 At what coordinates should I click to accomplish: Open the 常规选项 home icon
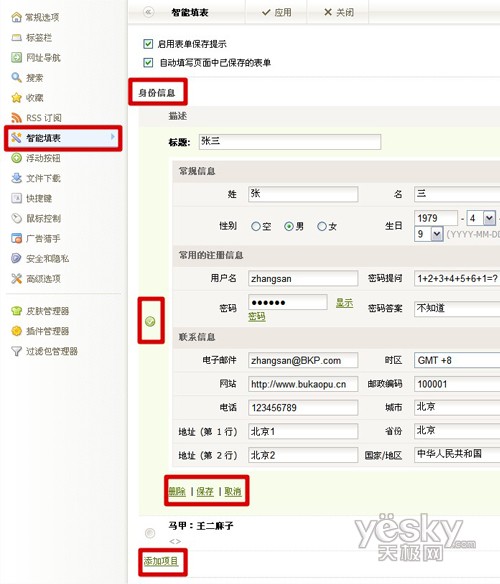click(16, 17)
